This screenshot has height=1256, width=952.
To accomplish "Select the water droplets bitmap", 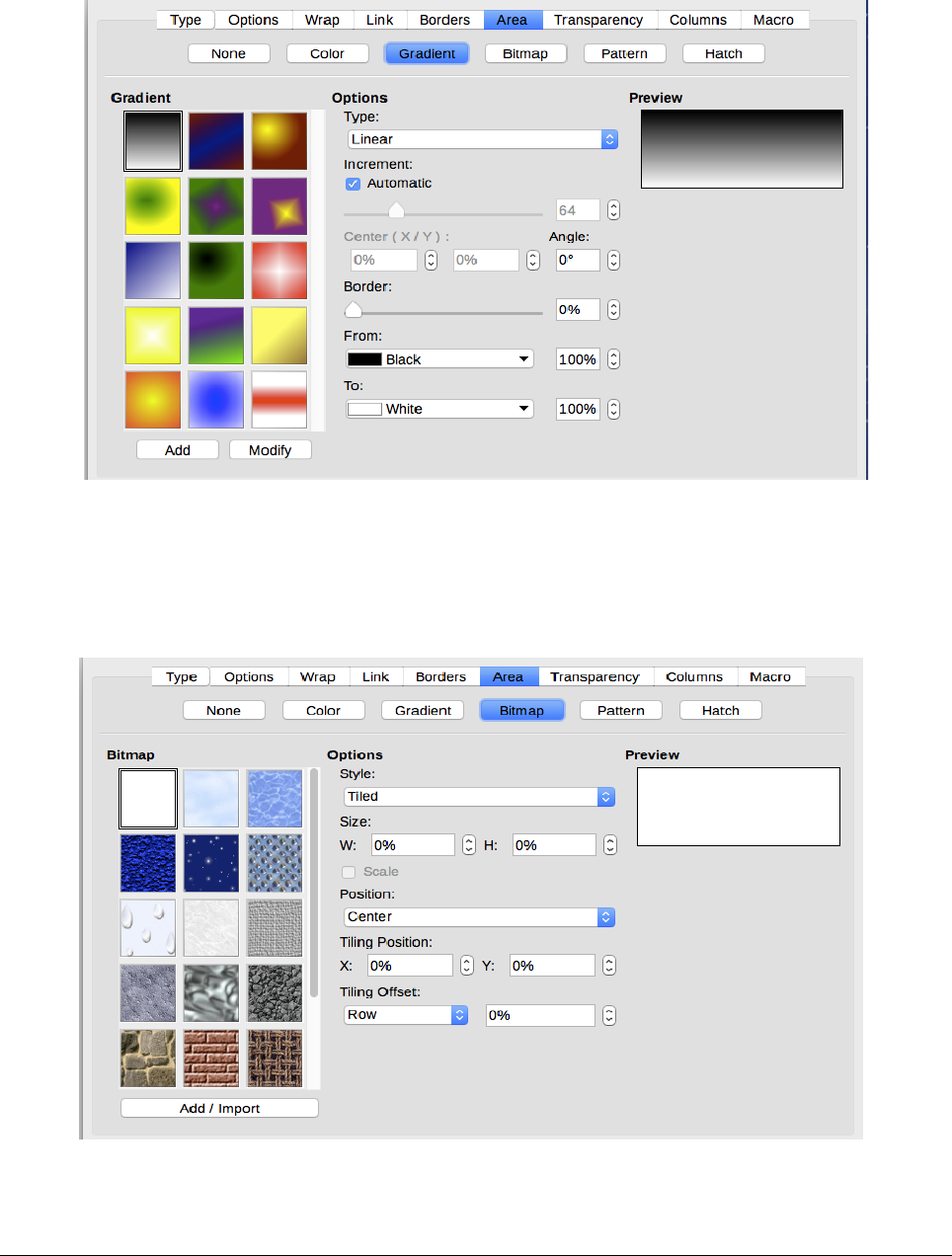I will tap(148, 928).
